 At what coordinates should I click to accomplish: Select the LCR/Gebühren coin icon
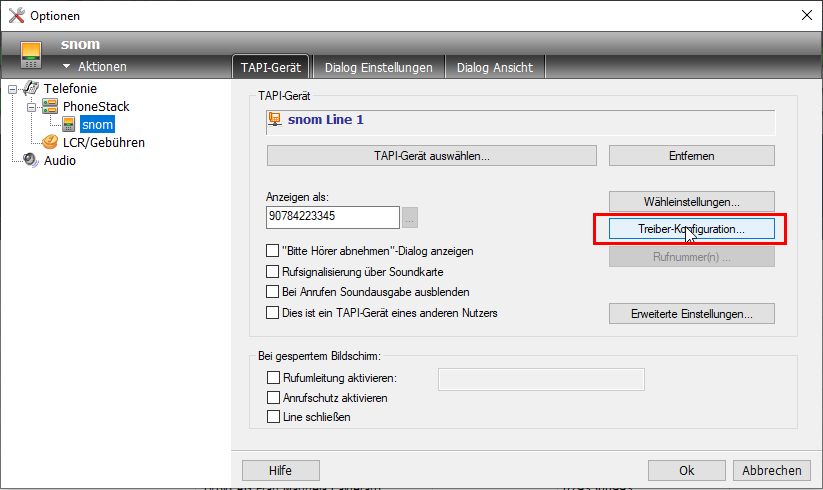50,142
